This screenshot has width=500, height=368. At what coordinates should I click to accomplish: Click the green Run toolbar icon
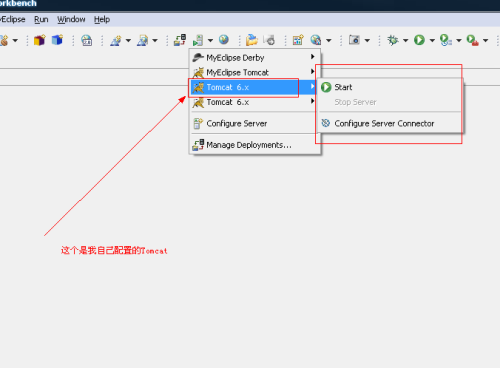coord(419,40)
